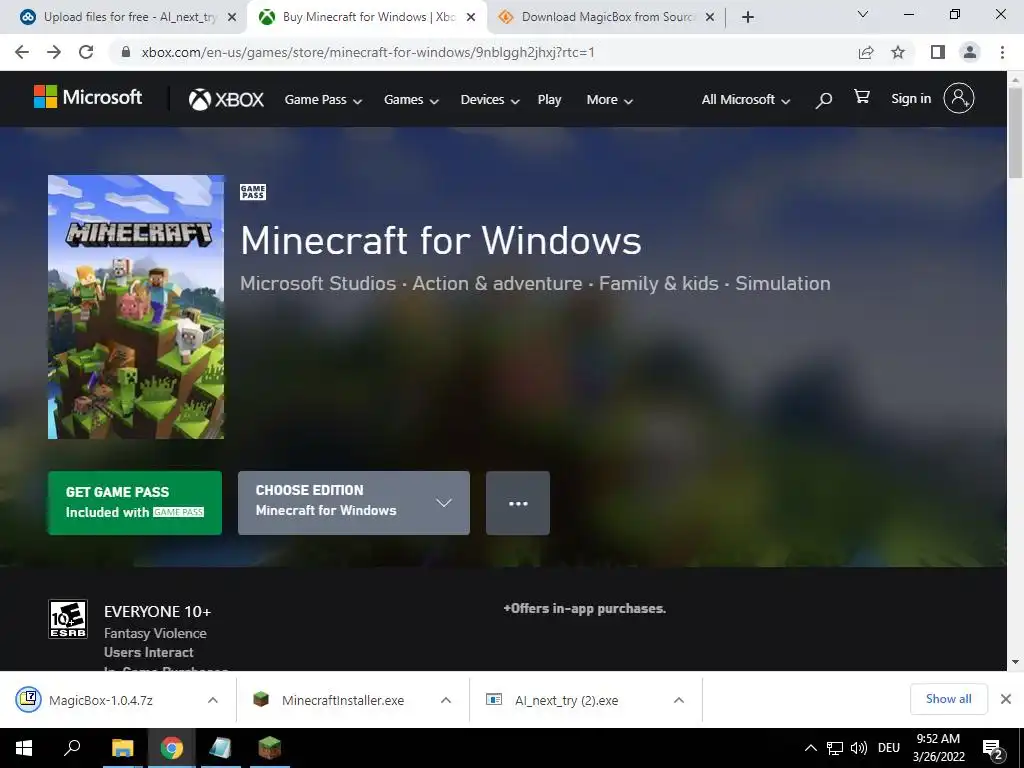Image resolution: width=1024 pixels, height=768 pixels.
Task: Expand the Devices menu
Action: pos(490,100)
